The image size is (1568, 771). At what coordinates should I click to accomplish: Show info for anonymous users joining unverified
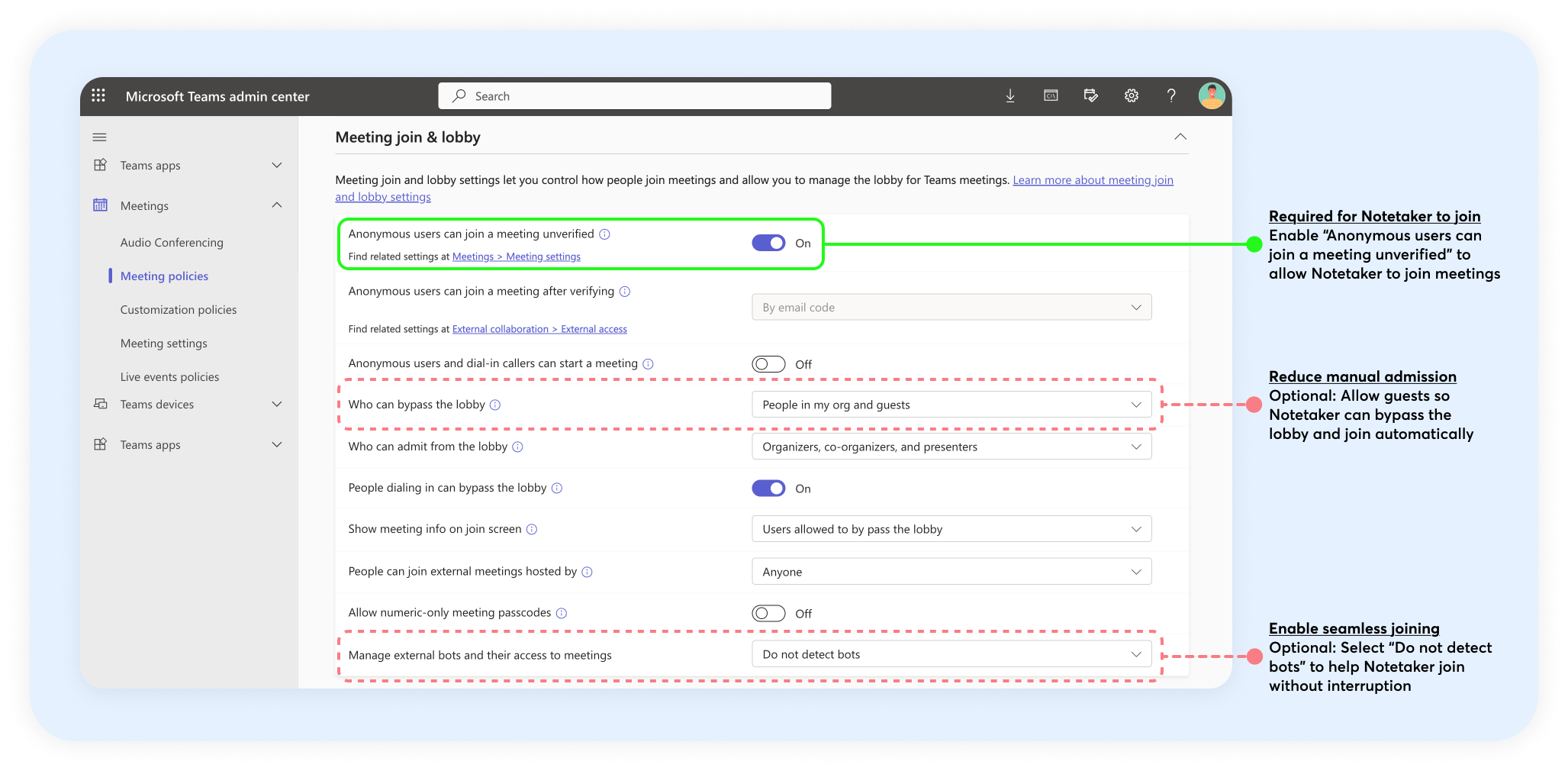(x=604, y=234)
